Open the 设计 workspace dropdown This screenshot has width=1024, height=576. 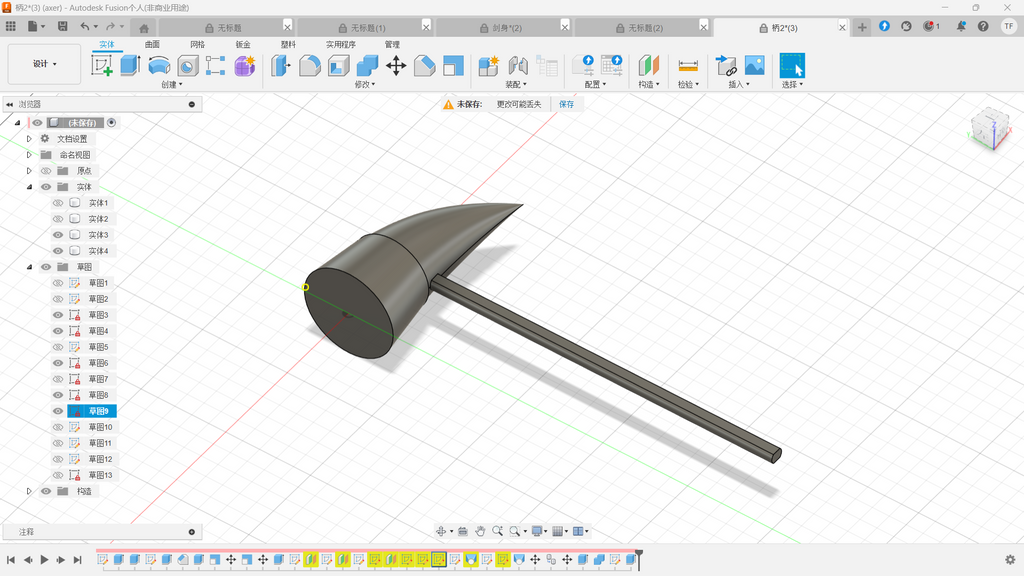(x=44, y=64)
